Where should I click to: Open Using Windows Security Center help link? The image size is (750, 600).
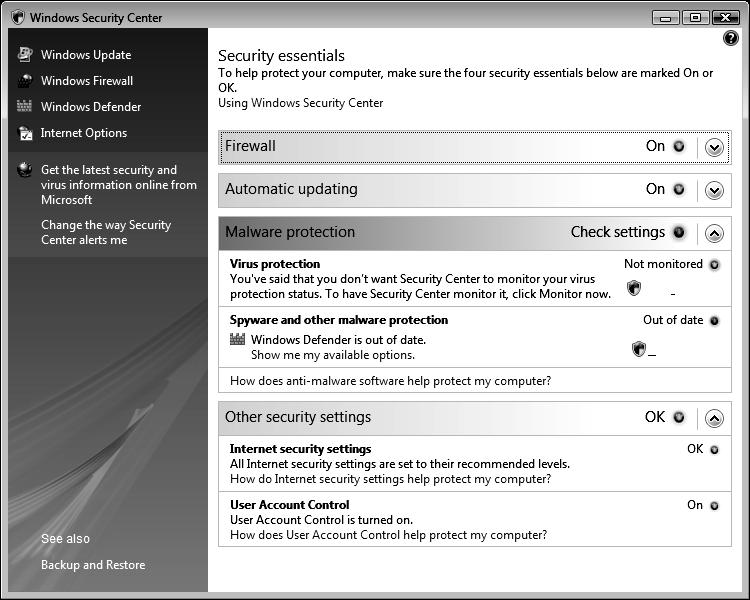300,103
